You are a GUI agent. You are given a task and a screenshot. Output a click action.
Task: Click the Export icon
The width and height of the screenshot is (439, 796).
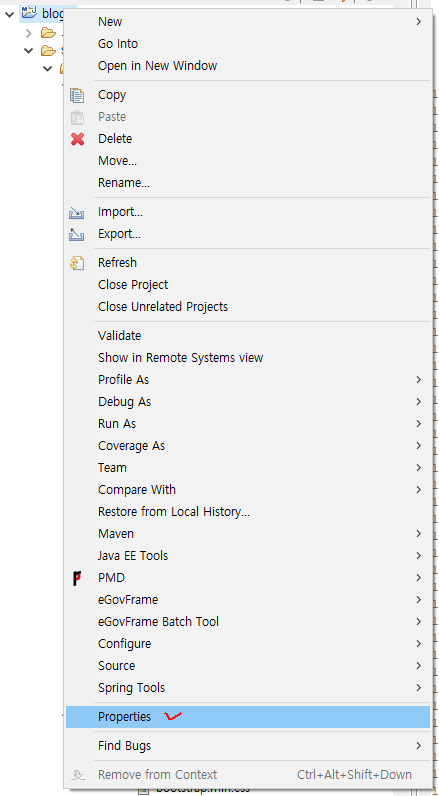[x=77, y=234]
